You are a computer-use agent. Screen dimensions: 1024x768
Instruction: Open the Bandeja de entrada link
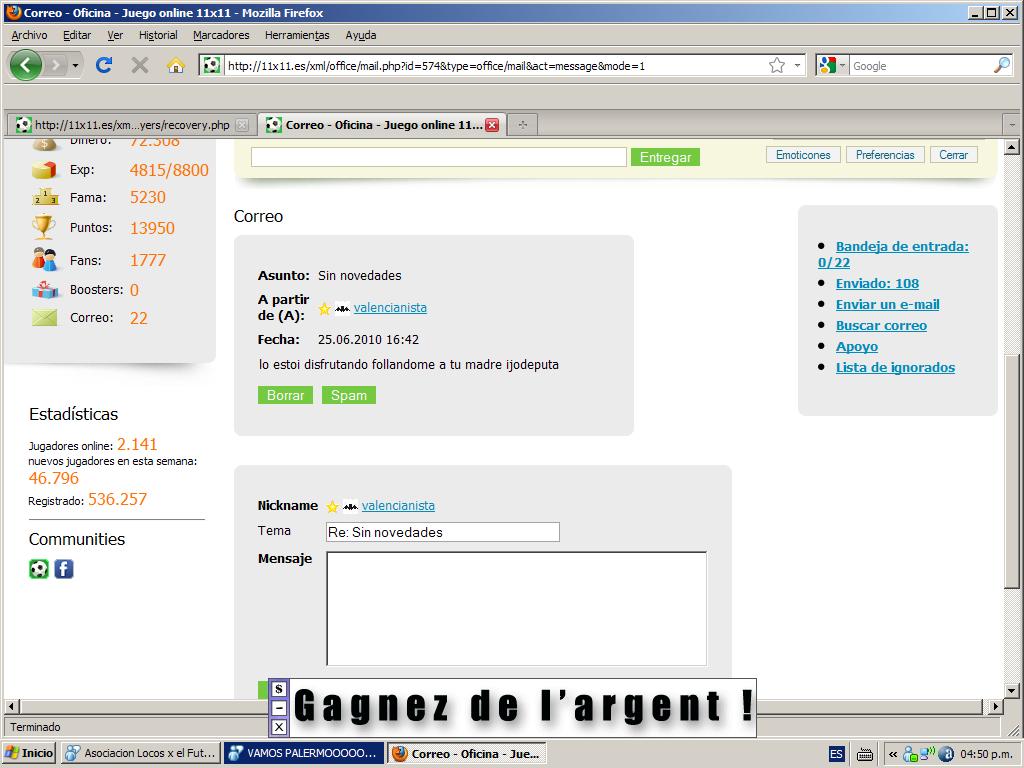pyautogui.click(x=902, y=246)
